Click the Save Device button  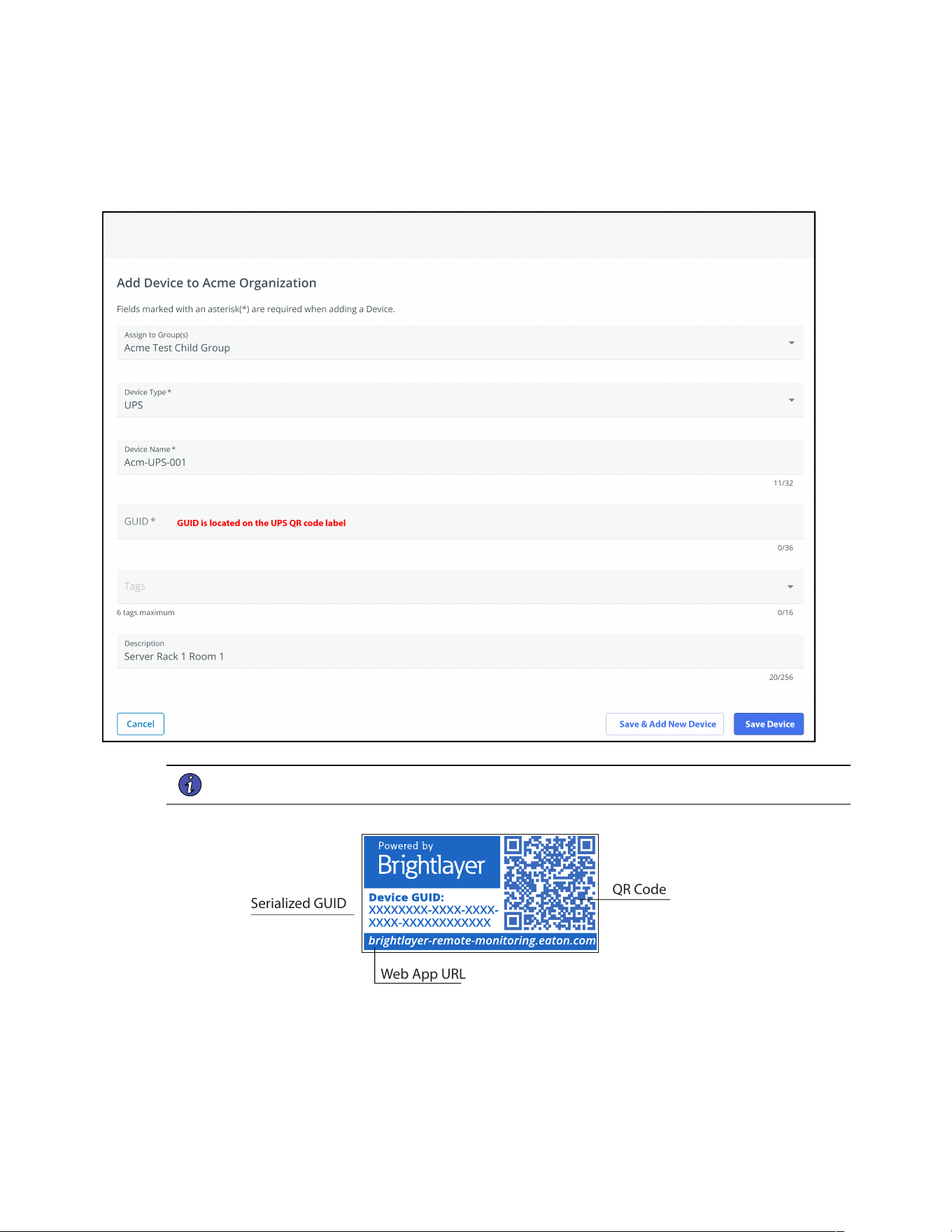(x=769, y=724)
